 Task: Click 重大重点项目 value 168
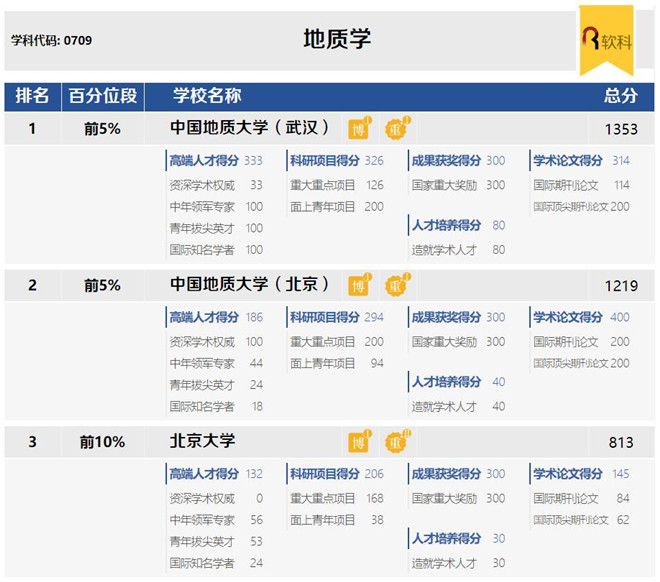tap(375, 498)
